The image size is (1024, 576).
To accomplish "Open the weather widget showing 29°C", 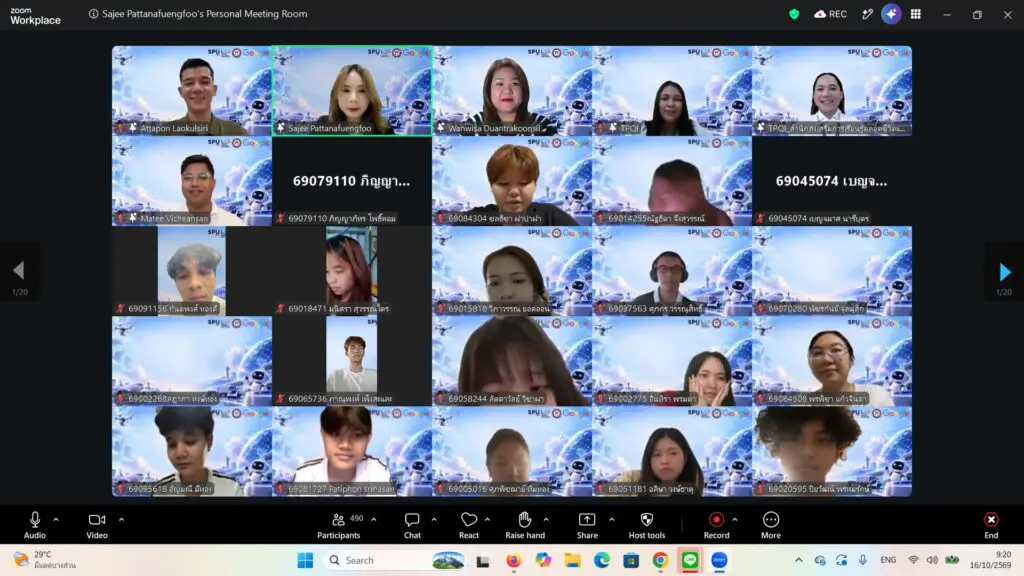I will 44,560.
